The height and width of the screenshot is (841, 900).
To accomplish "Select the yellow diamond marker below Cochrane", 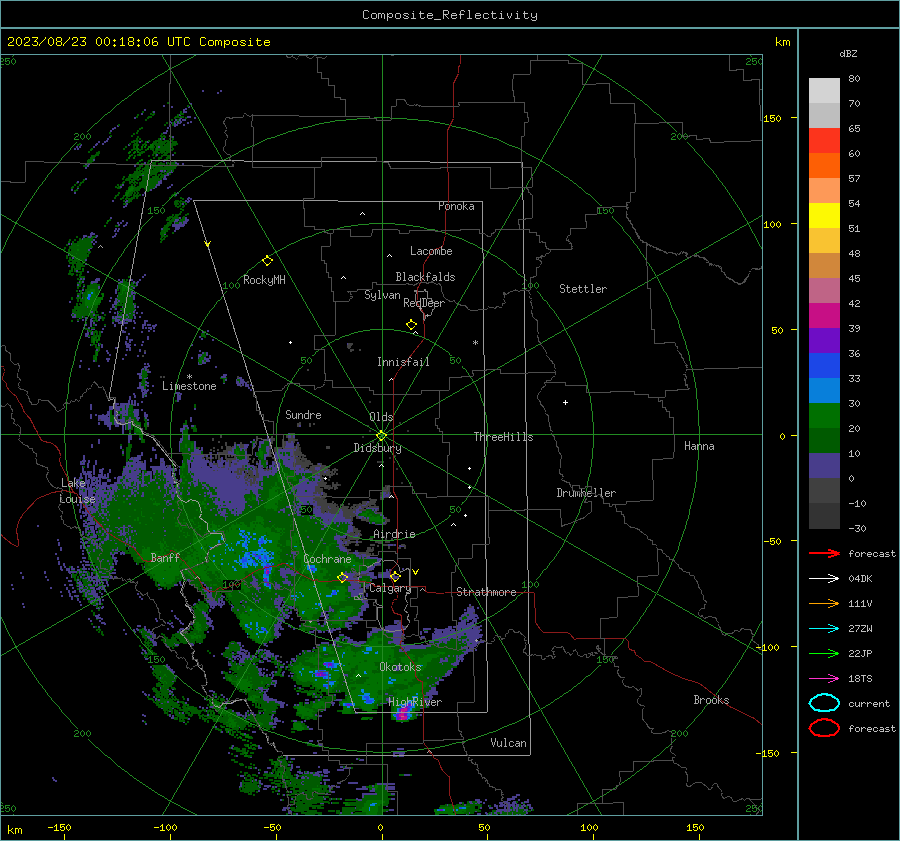I will (343, 578).
